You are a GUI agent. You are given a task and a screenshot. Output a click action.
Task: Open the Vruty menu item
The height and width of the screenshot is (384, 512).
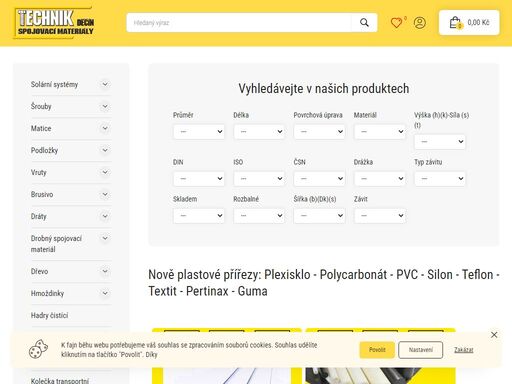coord(39,172)
